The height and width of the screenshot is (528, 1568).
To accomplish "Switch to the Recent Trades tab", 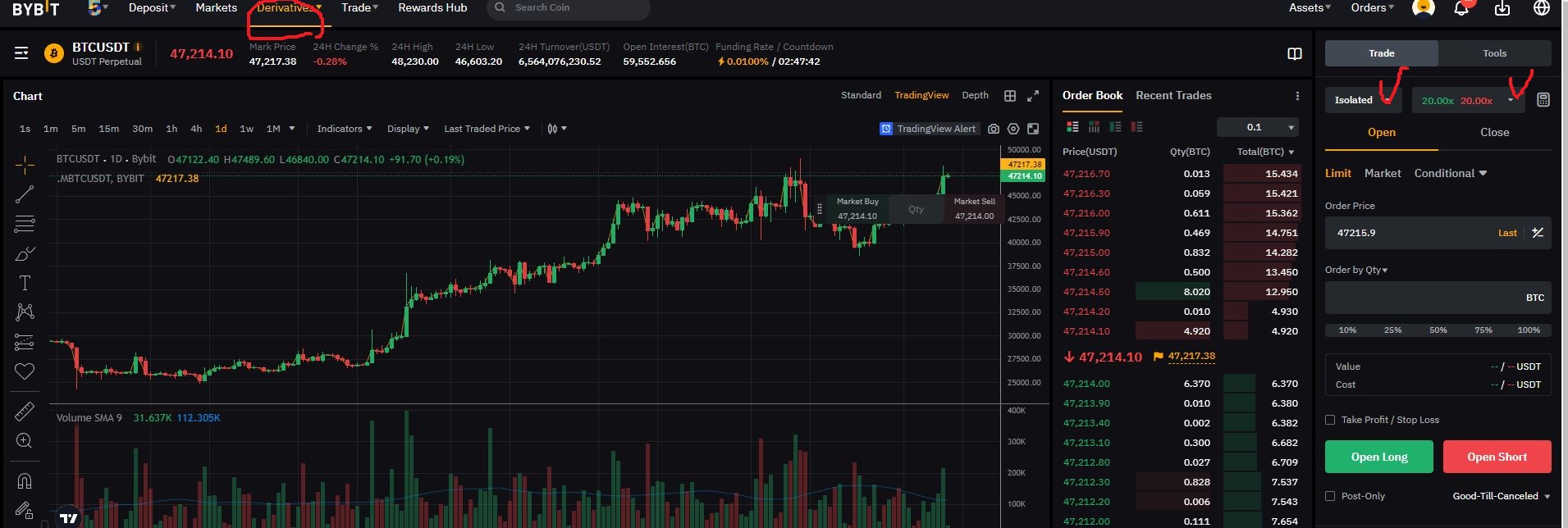I will 1173,95.
